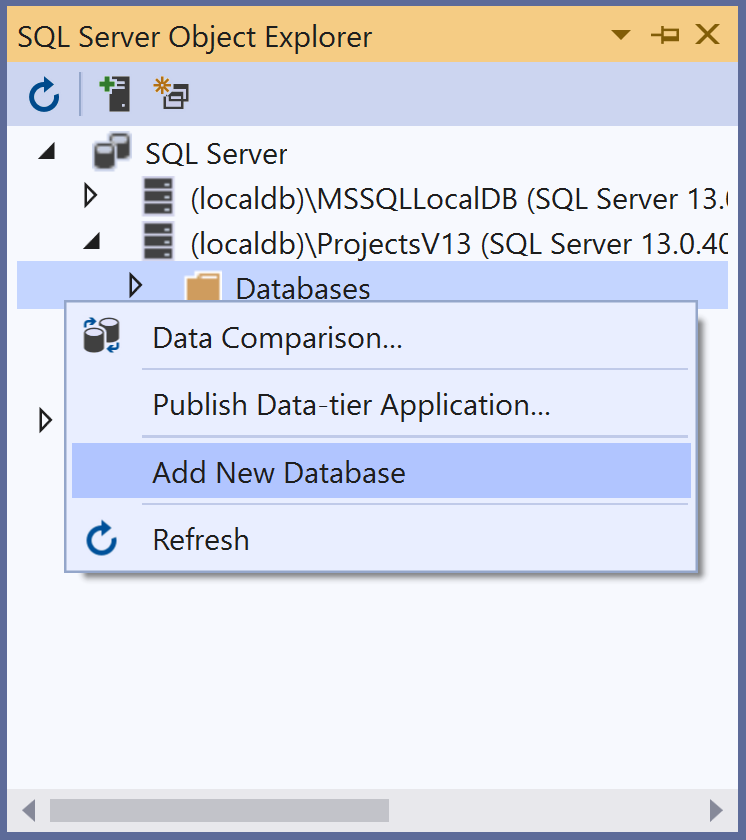Click the SQL Server Object Explorer title
This screenshot has height=840, width=746.
pos(195,38)
